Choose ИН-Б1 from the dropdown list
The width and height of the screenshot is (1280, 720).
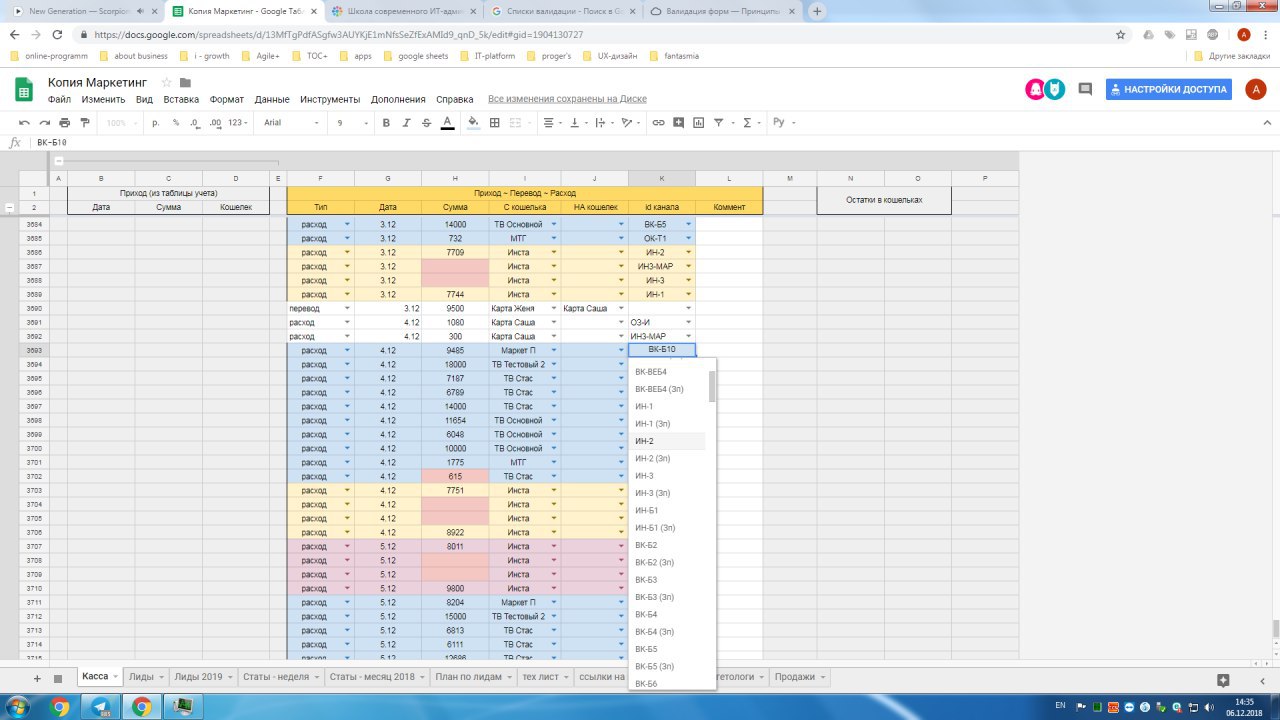point(668,510)
